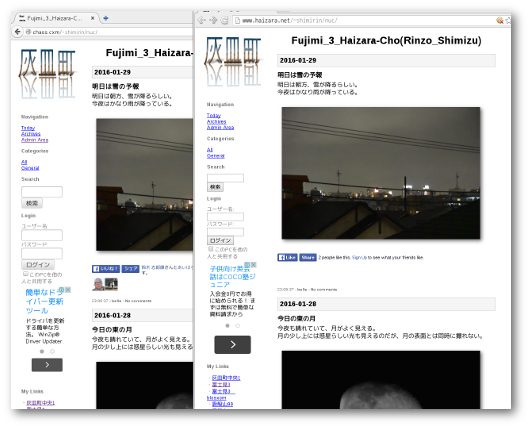
Task: Click the site logo in left window
Action: point(47,74)
